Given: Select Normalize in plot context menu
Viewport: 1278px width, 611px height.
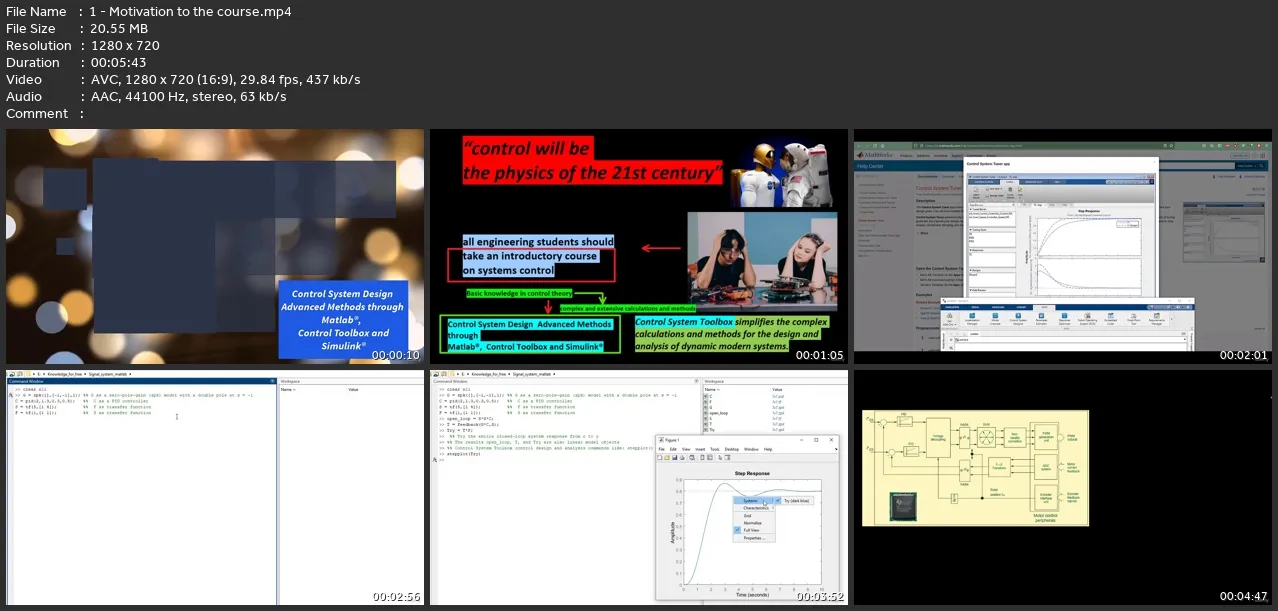Looking at the screenshot, I should point(754,523).
